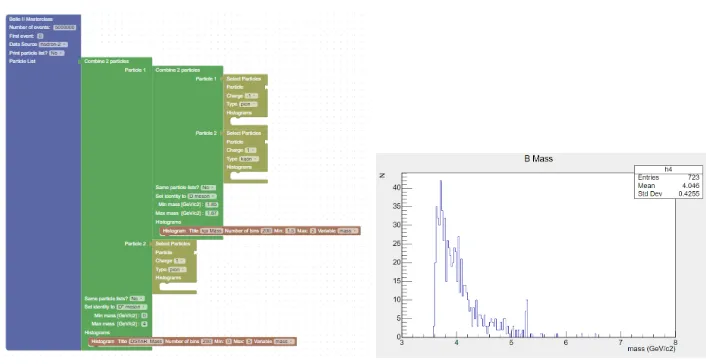Select Select Particles header above the kaon type
The height and width of the screenshot is (364, 706).
[x=244, y=133]
